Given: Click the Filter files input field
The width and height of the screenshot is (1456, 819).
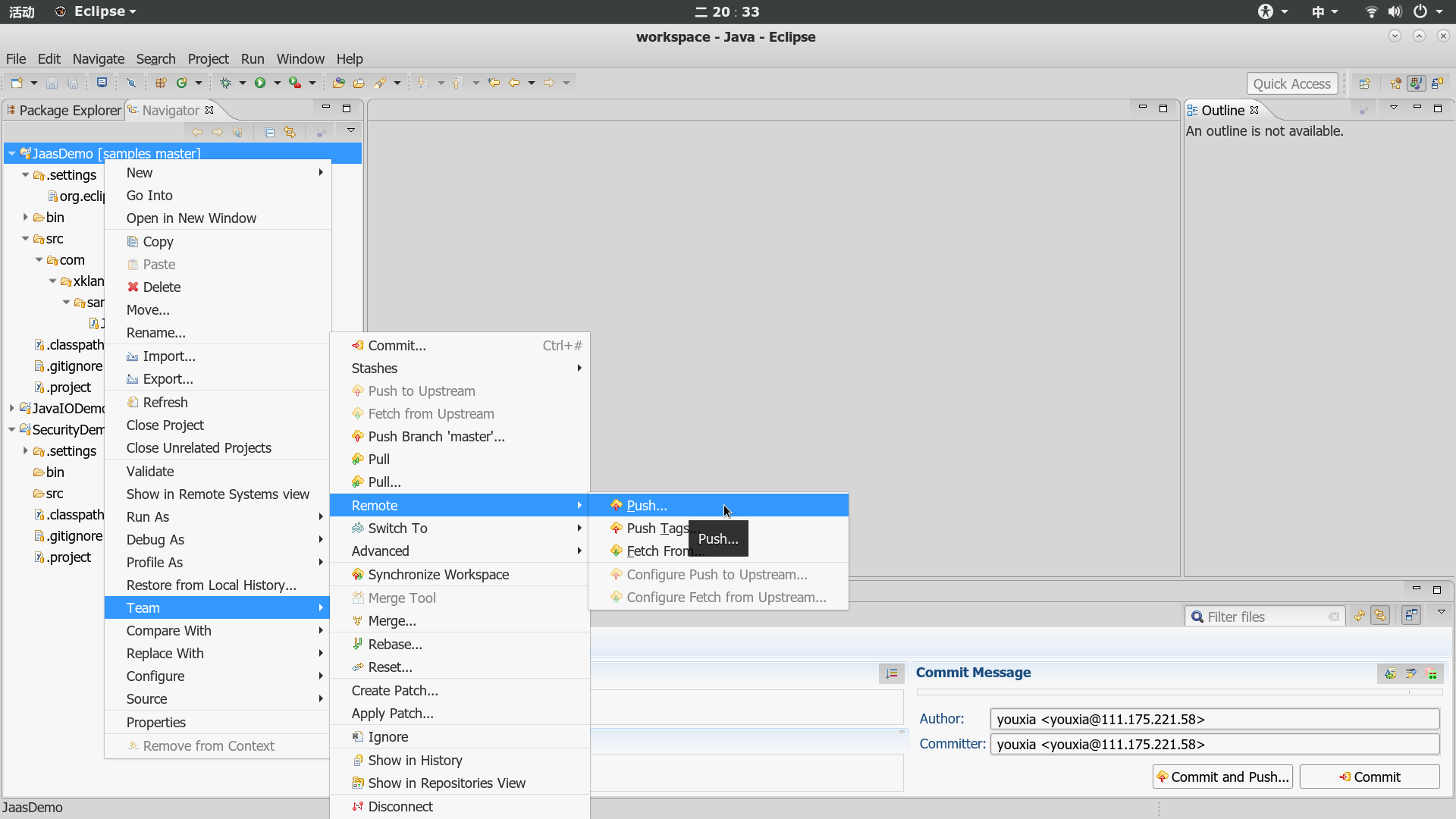Looking at the screenshot, I should coord(1265,617).
